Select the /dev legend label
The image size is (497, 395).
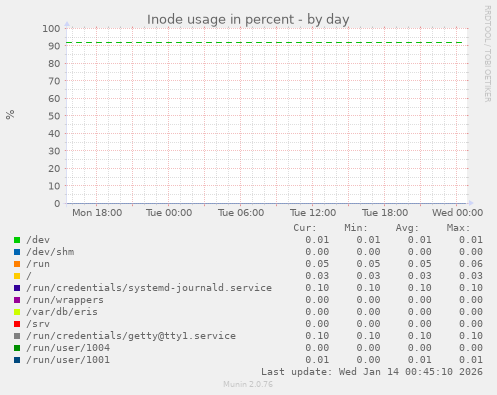(x=38, y=240)
